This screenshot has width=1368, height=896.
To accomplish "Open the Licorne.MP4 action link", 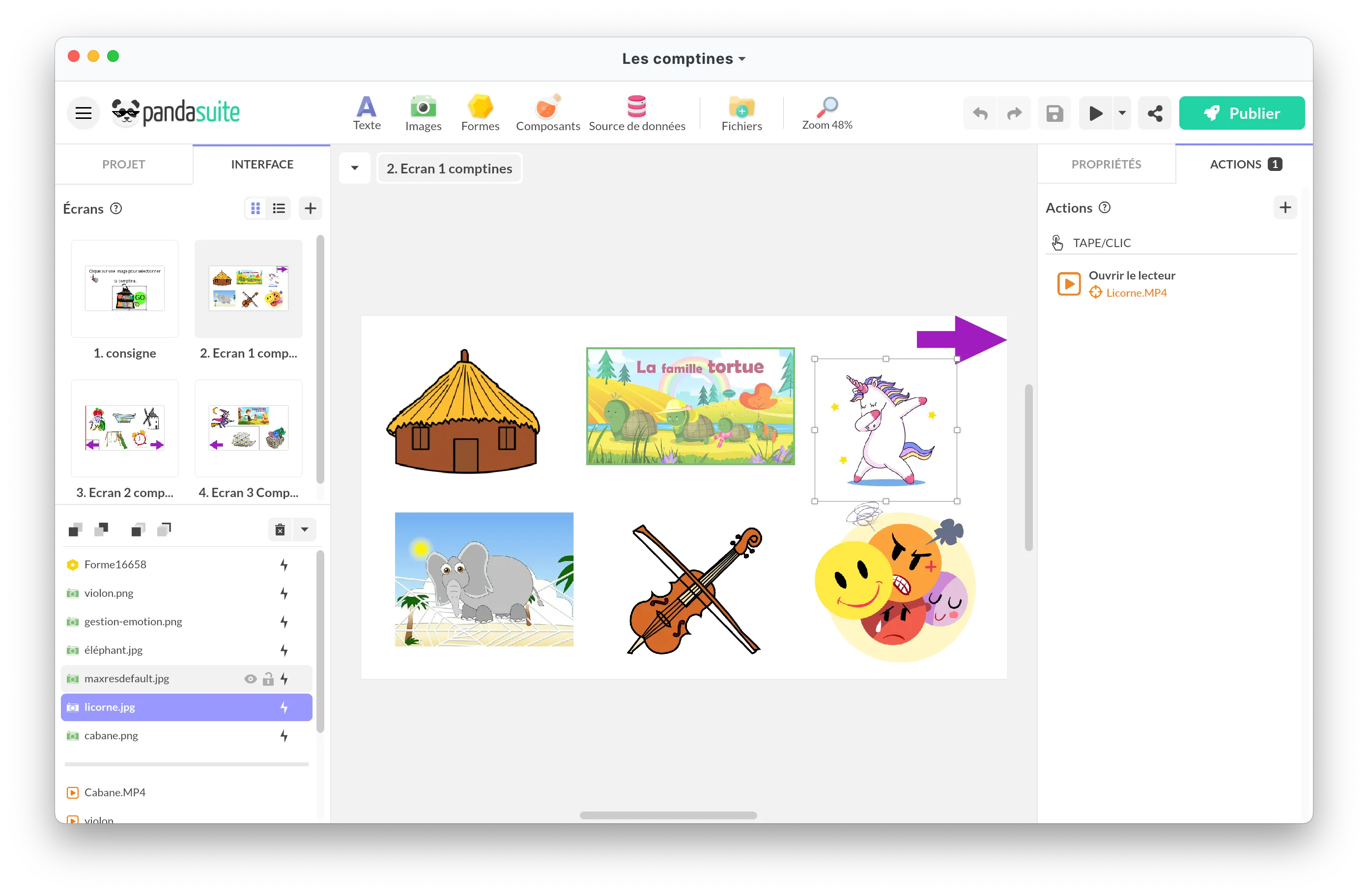I will tap(1136, 293).
